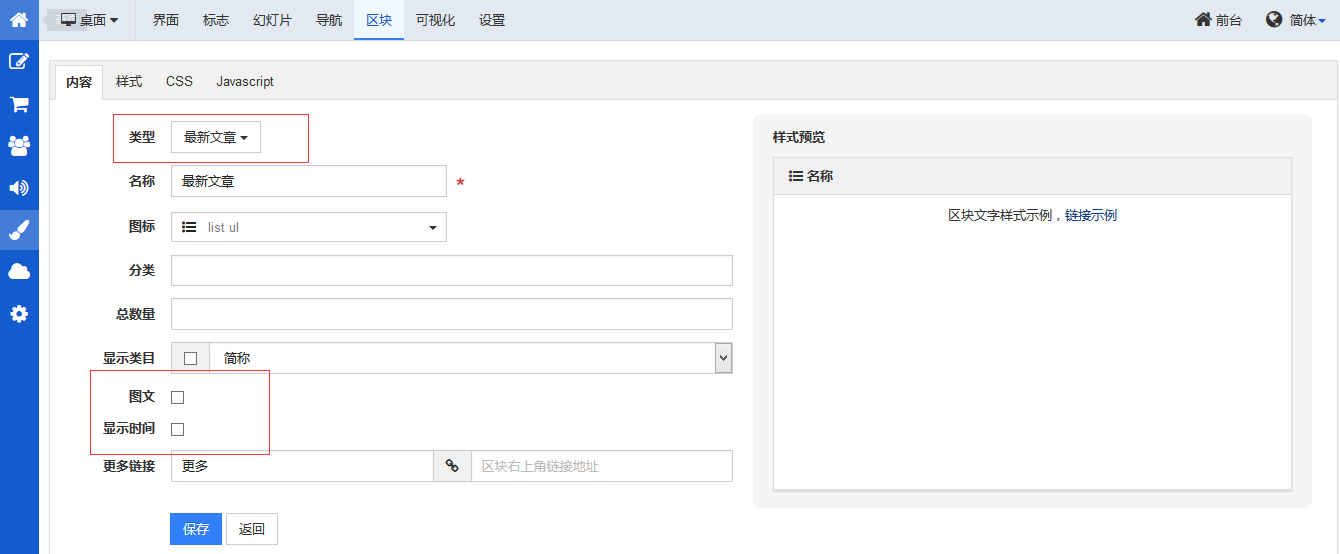Viewport: 1340px width, 554px height.
Task: Open the cloud sidebar icon
Action: (x=19, y=272)
